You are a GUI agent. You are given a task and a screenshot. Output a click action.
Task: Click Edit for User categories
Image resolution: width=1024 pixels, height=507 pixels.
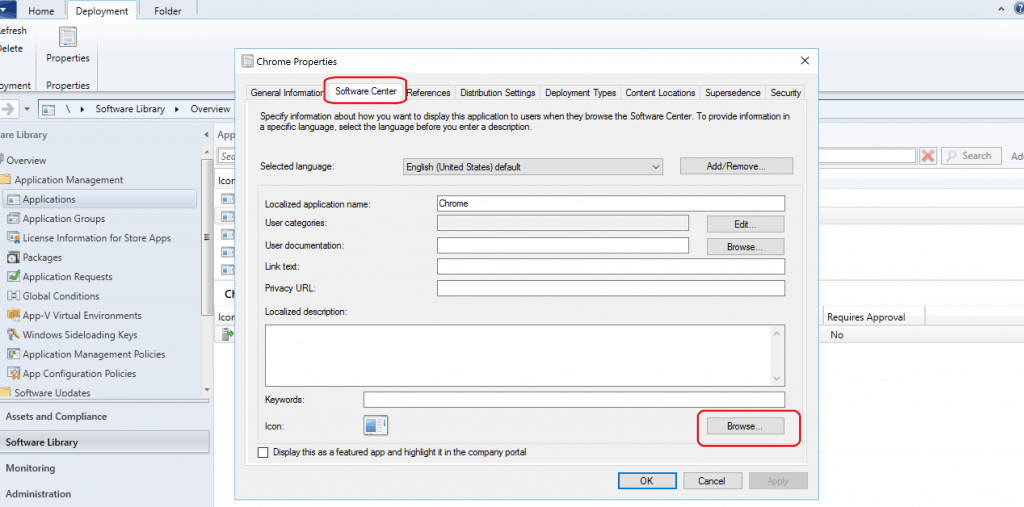pyautogui.click(x=745, y=224)
